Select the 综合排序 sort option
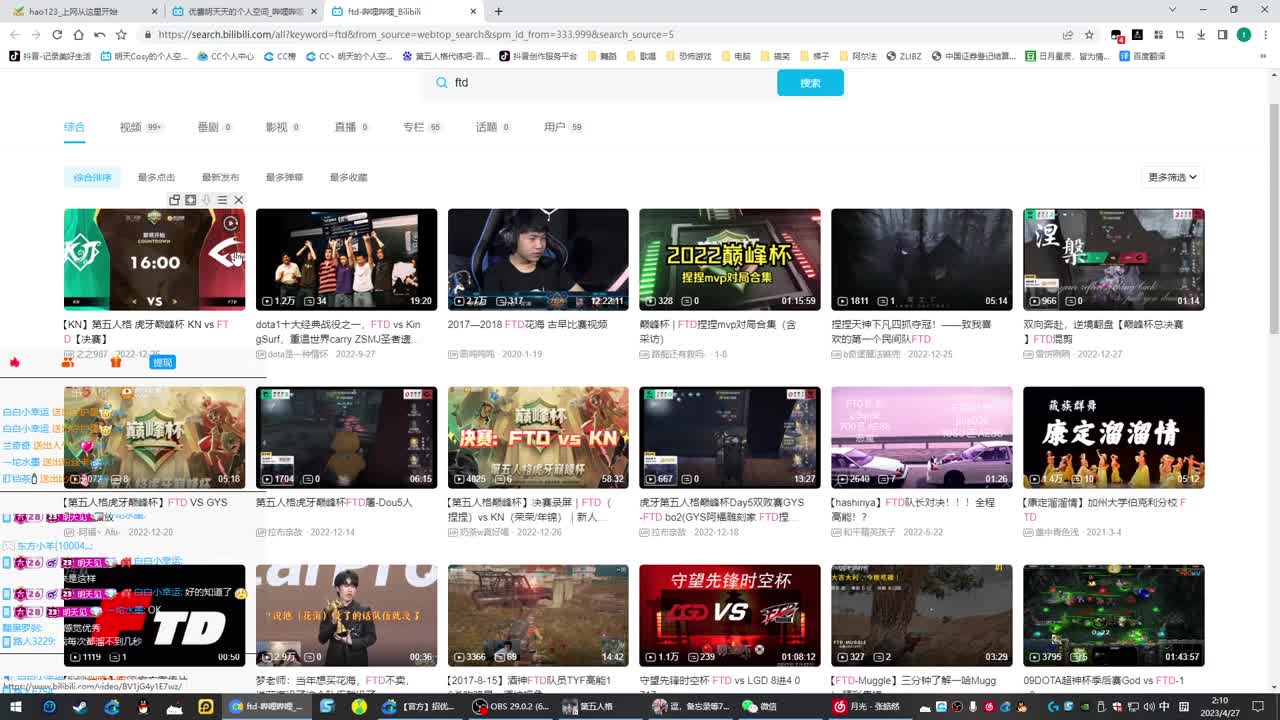This screenshot has height=720, width=1280. tap(93, 177)
